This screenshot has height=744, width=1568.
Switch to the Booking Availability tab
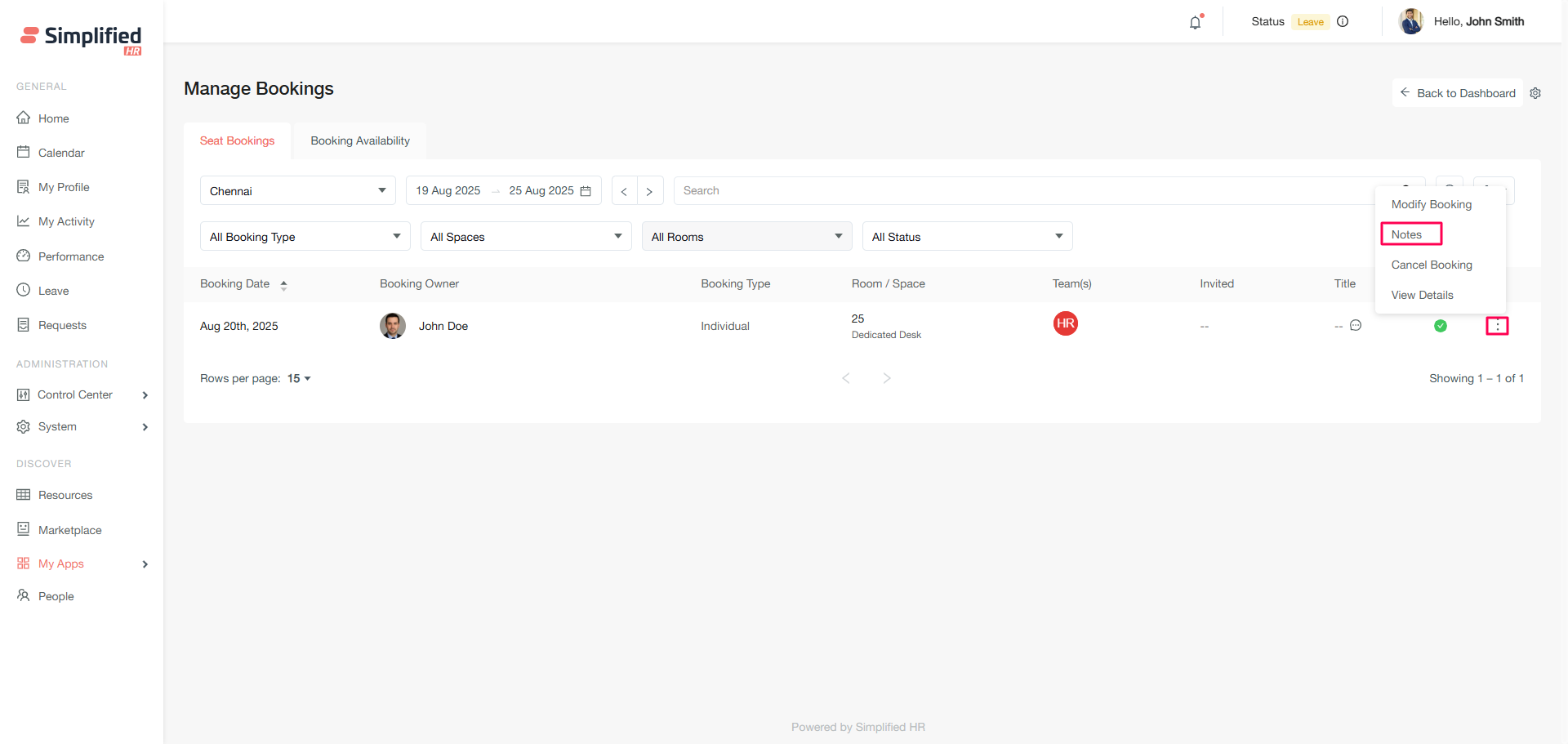(360, 140)
